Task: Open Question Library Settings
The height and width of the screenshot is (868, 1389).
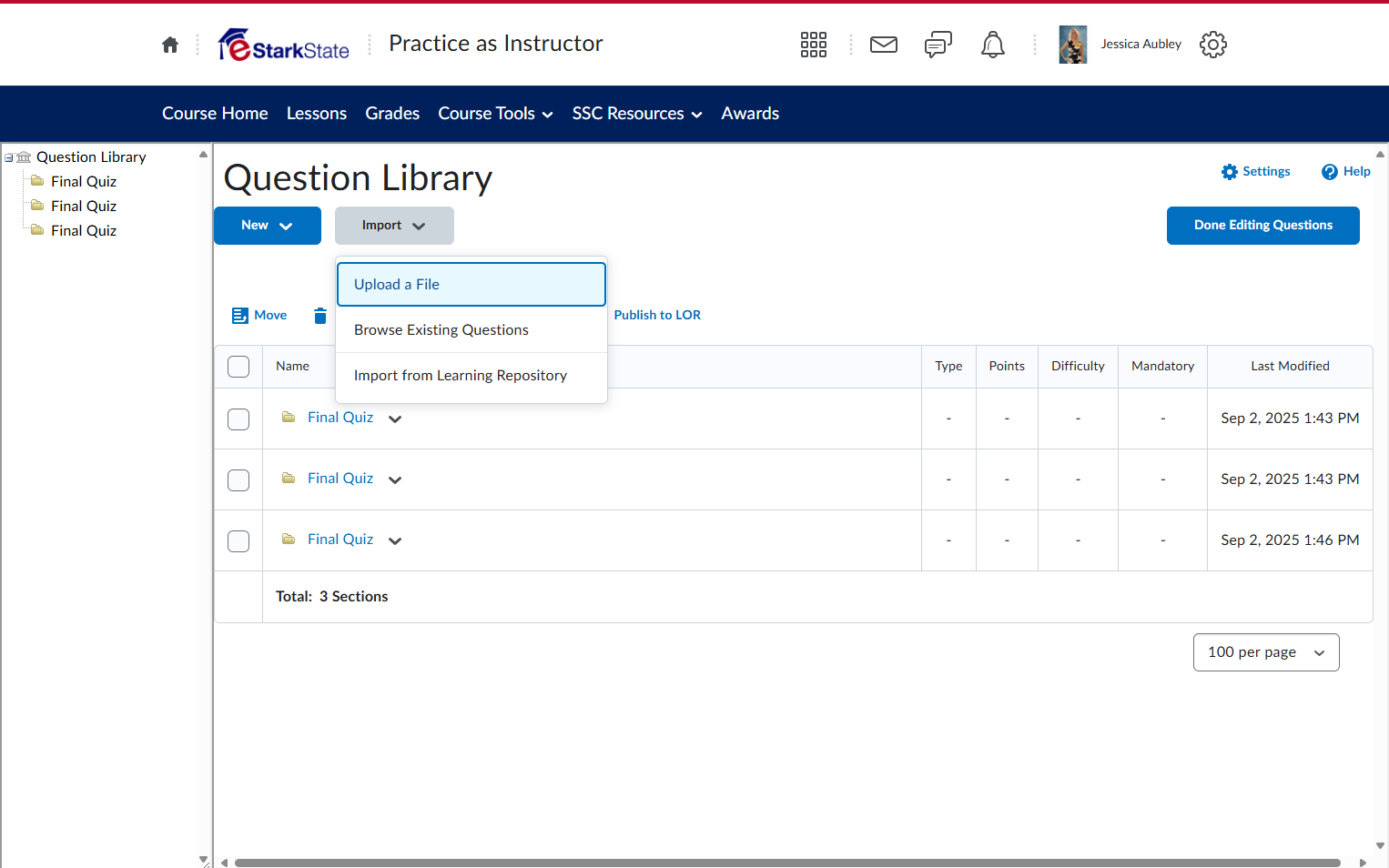Action: [1256, 171]
